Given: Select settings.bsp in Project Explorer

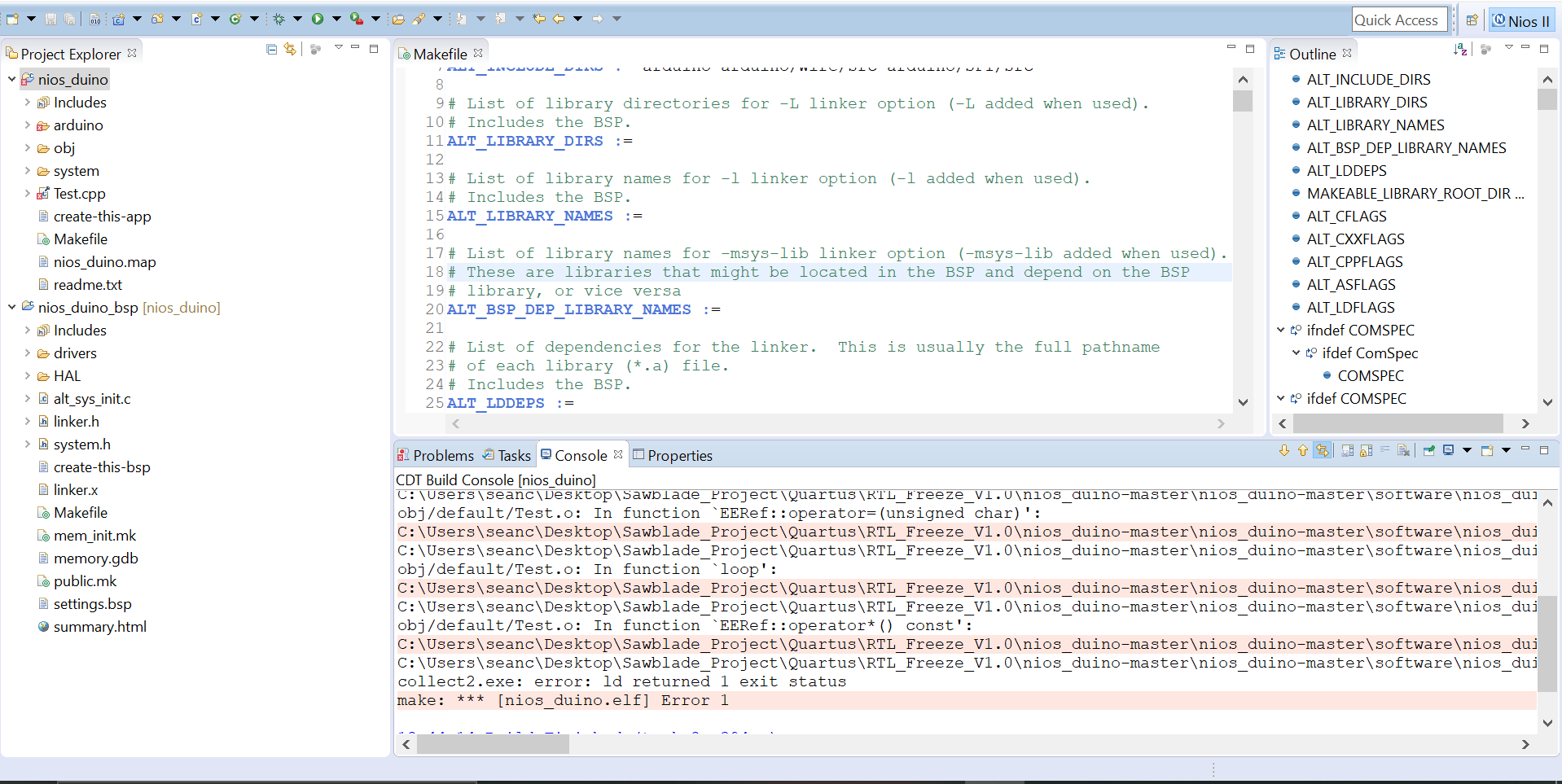Looking at the screenshot, I should 94,603.
